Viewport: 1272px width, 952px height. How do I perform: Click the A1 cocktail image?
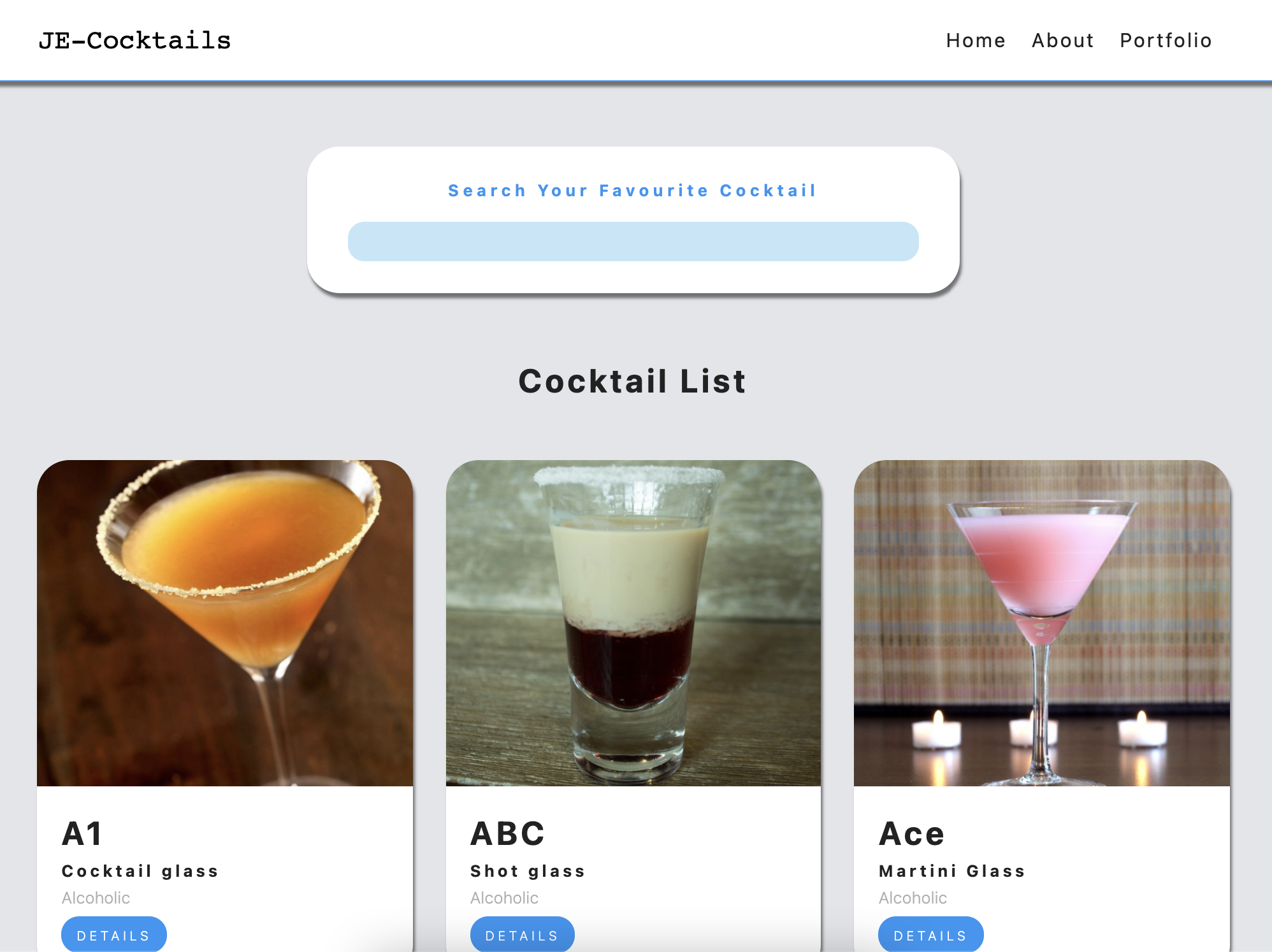[225, 623]
